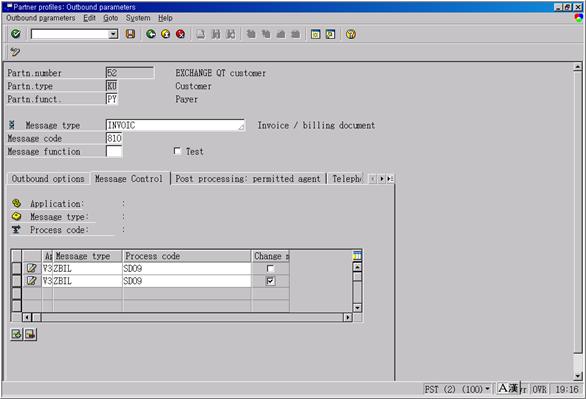
Task: Open the command field dropdown arrow
Action: coord(113,34)
